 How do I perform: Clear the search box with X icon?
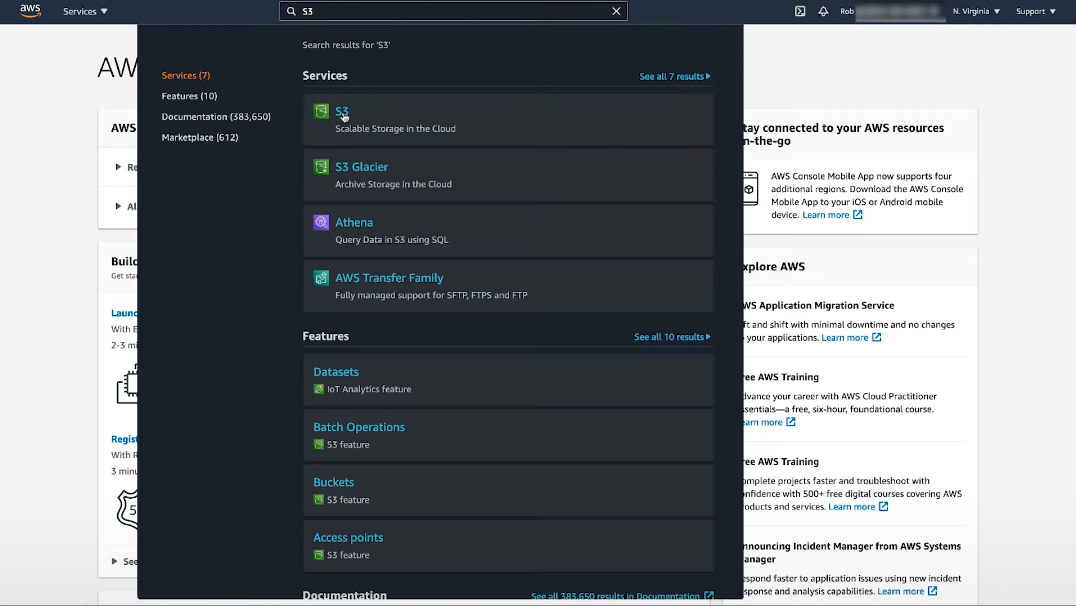[617, 12]
